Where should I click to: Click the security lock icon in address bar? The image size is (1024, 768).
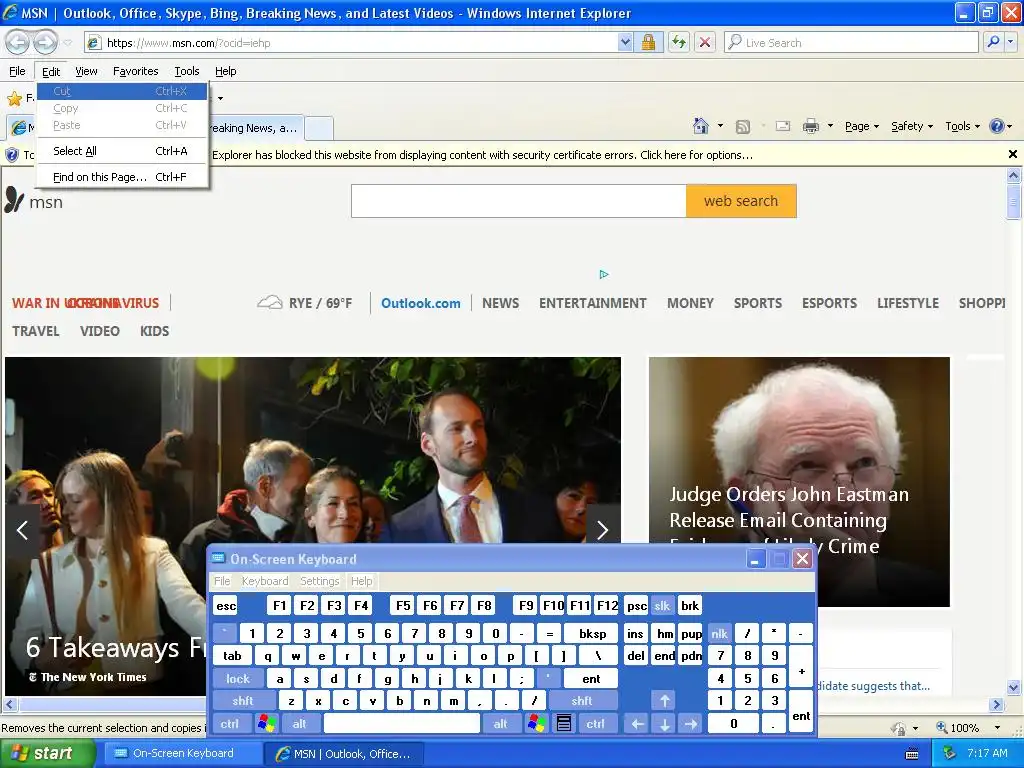(648, 42)
